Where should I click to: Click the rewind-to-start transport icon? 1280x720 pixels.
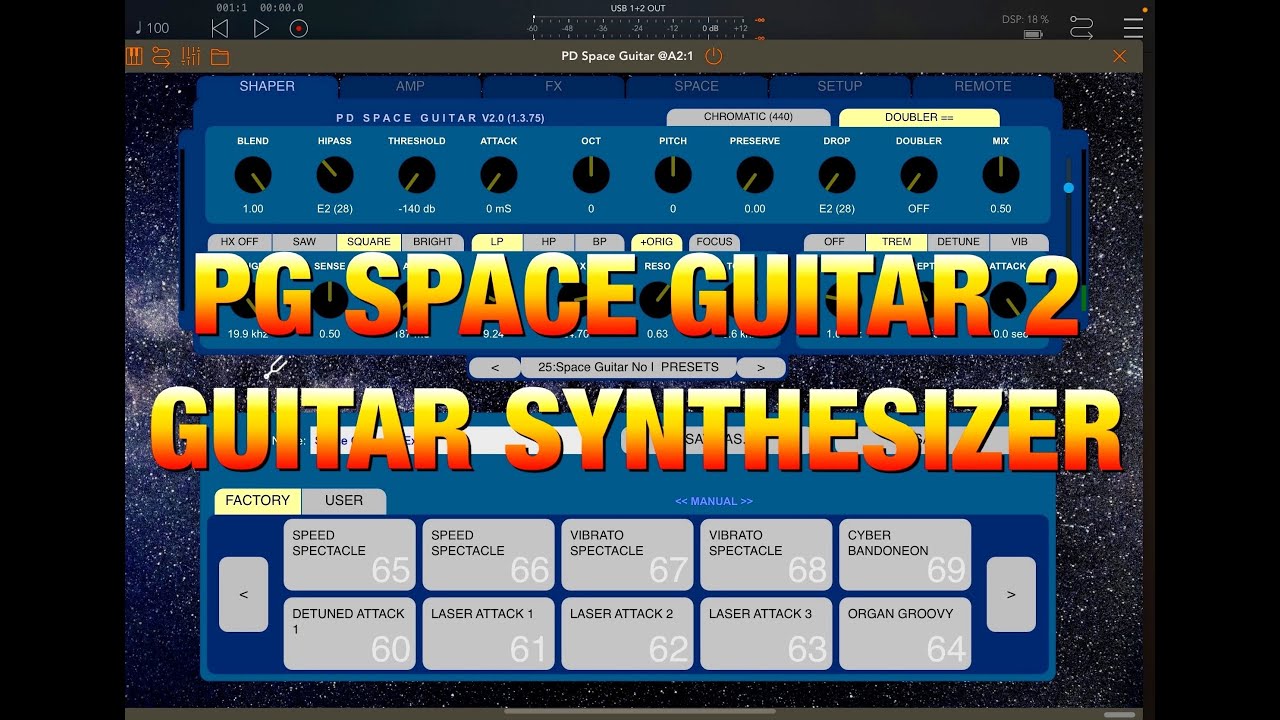220,29
